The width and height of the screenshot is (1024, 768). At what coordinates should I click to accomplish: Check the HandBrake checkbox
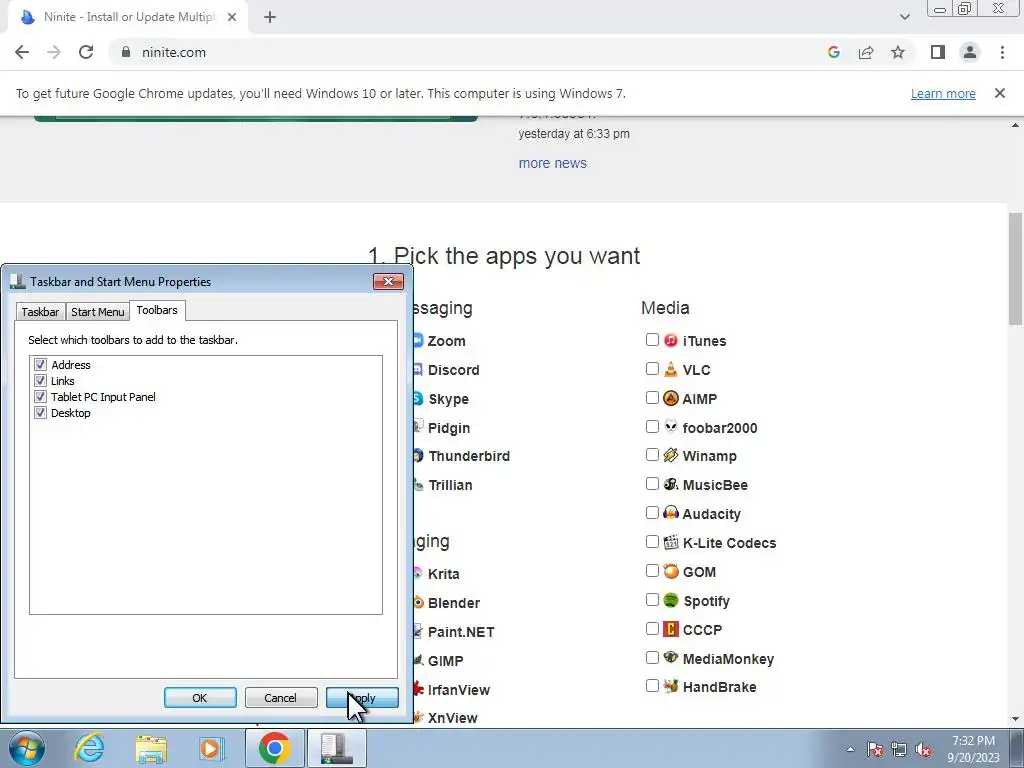(652, 685)
